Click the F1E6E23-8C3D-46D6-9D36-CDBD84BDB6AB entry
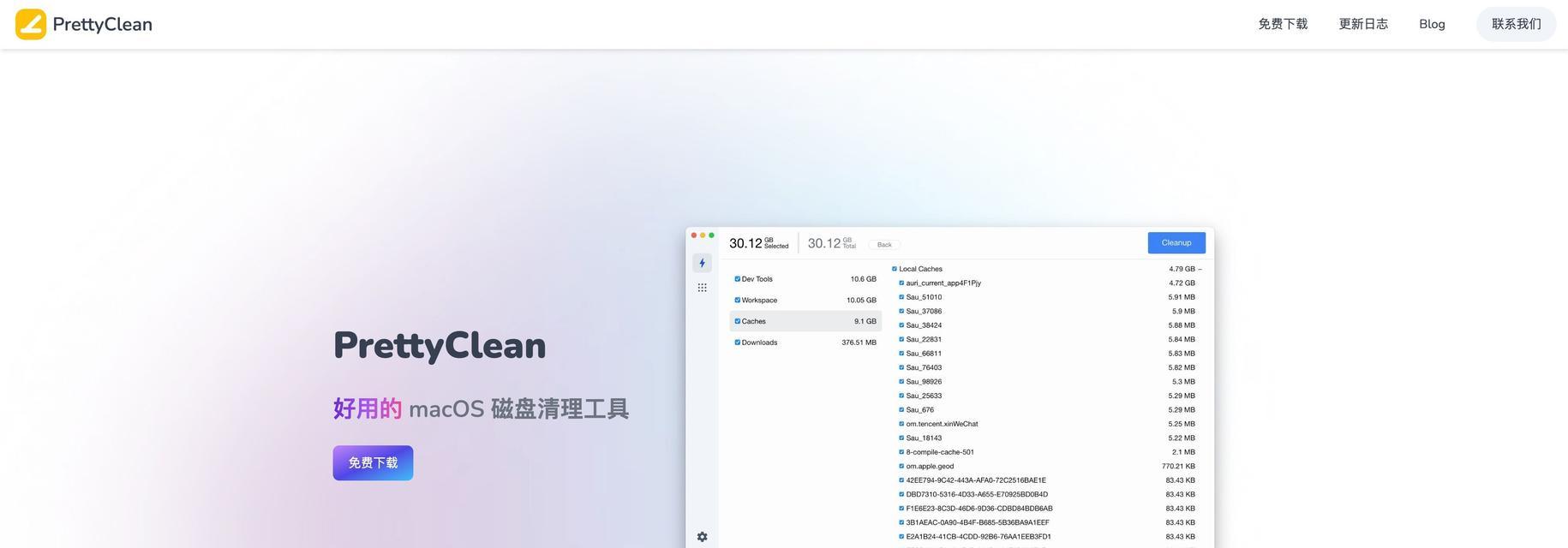Image resolution: width=1568 pixels, height=548 pixels. coord(979,509)
